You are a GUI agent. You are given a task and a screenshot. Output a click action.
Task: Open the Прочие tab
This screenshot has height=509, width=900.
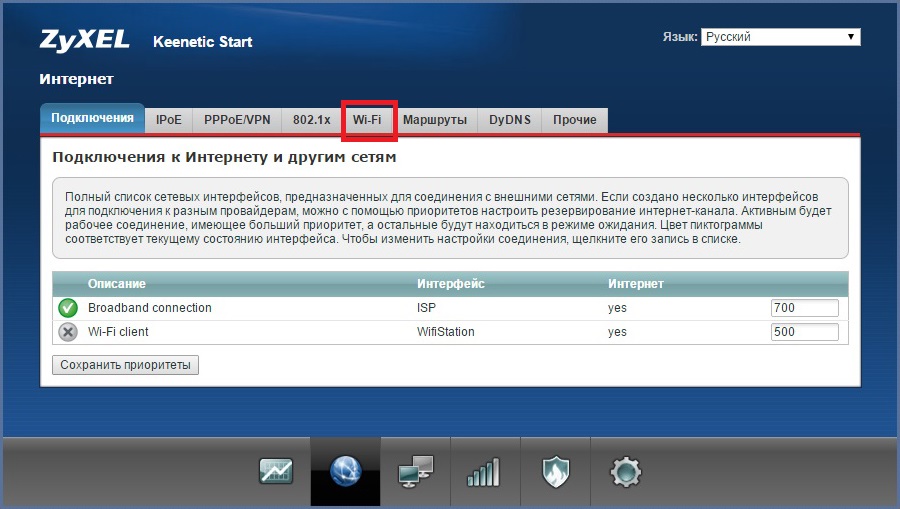[574, 120]
